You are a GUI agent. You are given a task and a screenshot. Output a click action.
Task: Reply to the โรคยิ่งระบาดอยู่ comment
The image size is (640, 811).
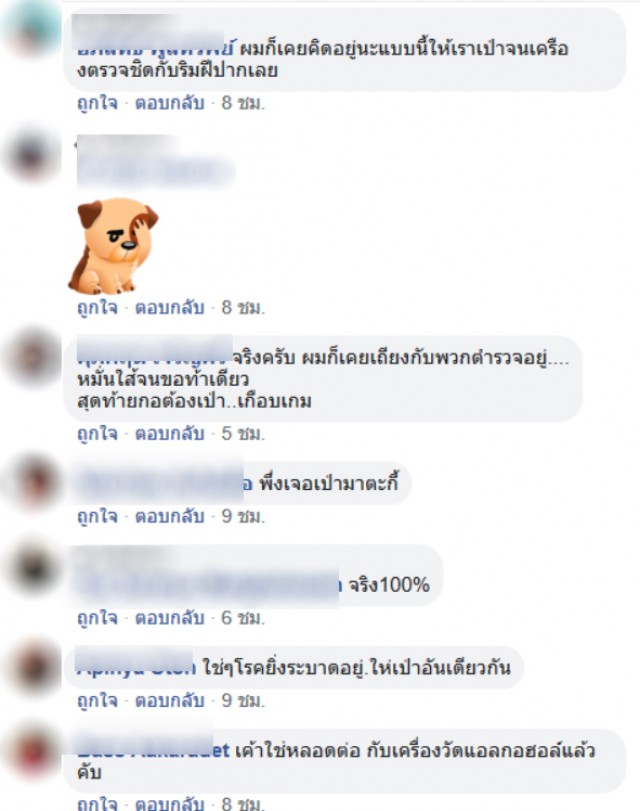(x=170, y=700)
